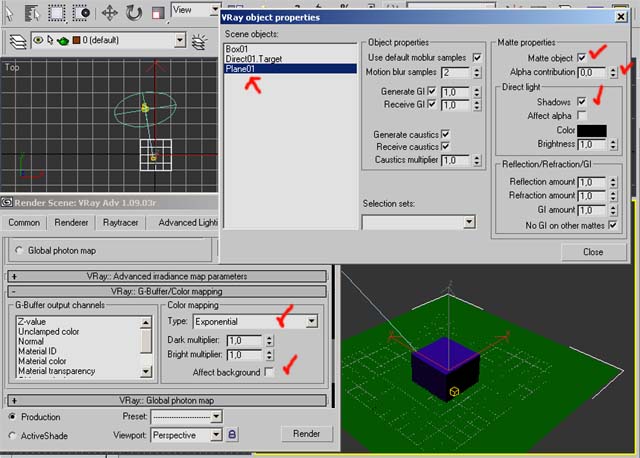Expand VRay Global photon map rollout
The height and width of the screenshot is (458, 640).
pos(167,400)
